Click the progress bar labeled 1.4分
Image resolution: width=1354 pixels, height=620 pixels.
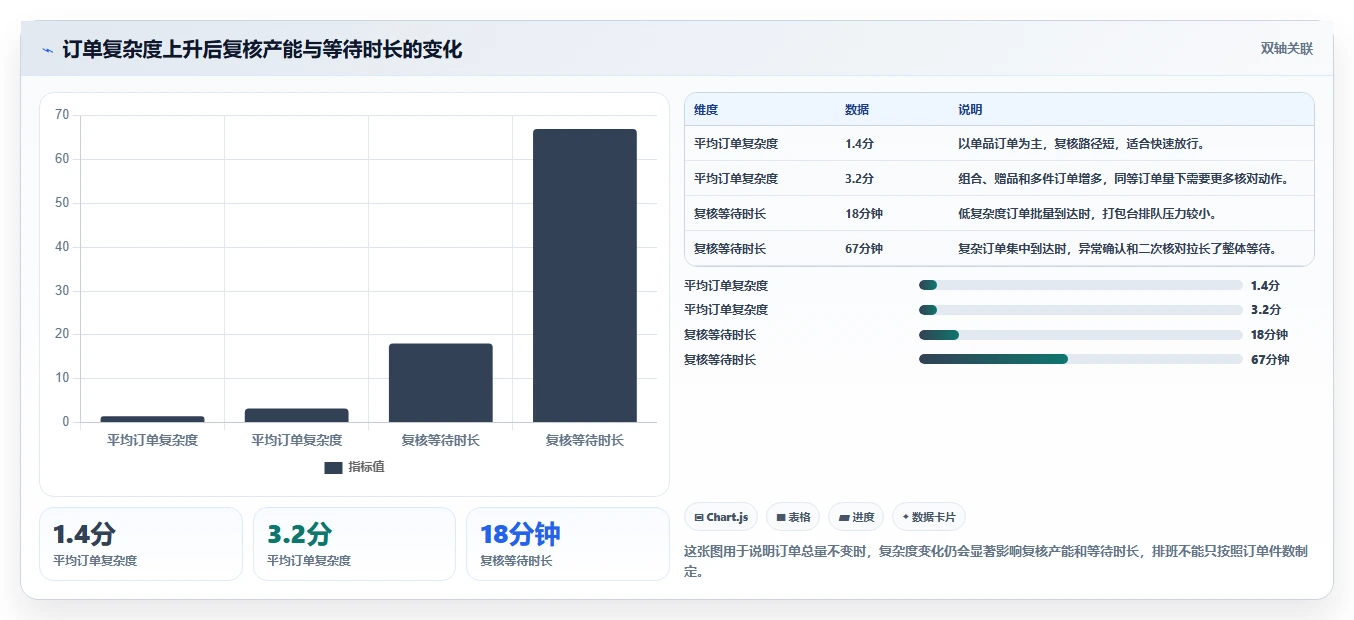tap(1080, 285)
